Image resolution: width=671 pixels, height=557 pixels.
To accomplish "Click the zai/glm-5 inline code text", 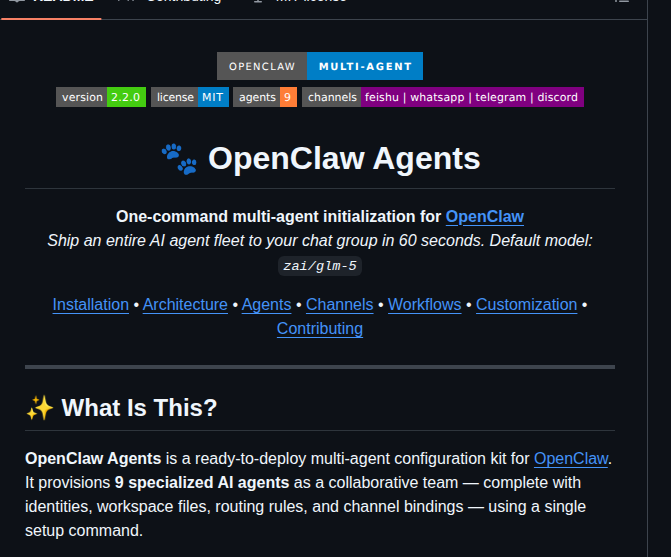I will click(x=320, y=266).
